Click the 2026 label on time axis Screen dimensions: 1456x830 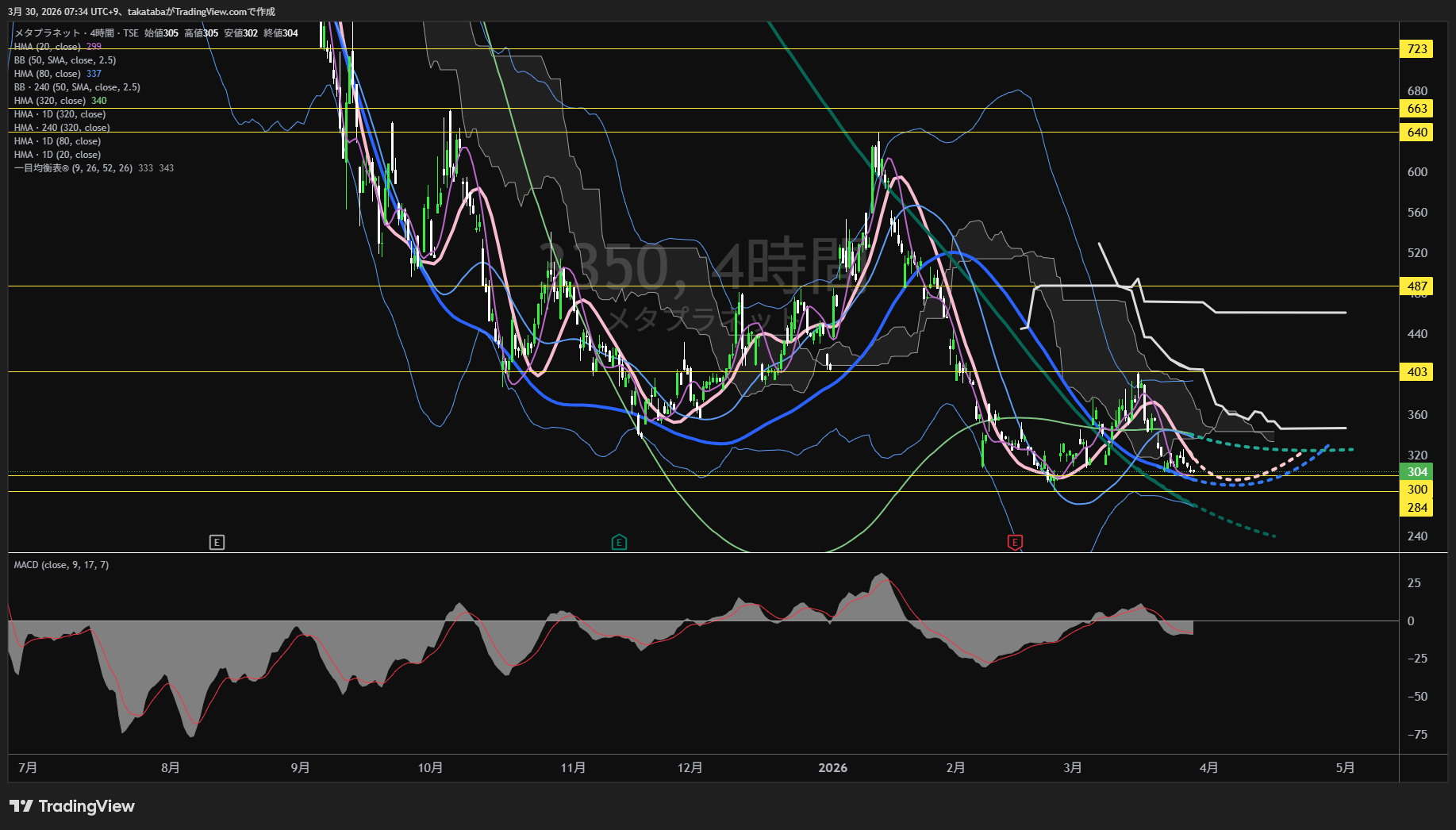(x=832, y=767)
